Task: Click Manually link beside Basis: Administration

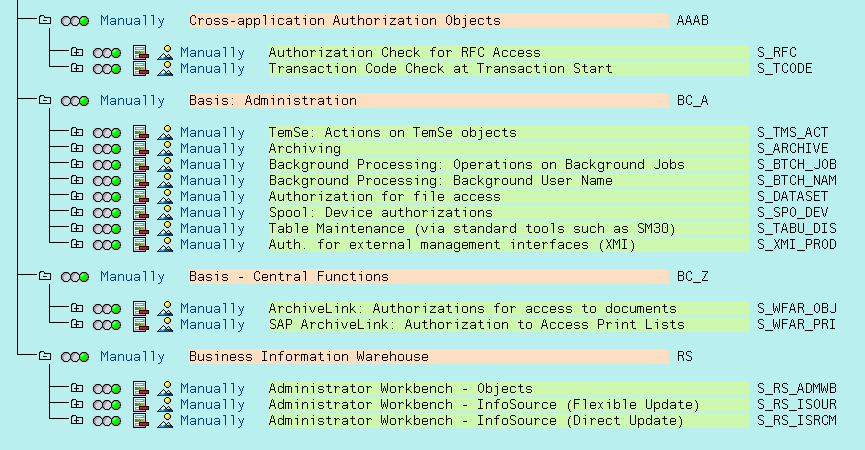Action: (132, 100)
